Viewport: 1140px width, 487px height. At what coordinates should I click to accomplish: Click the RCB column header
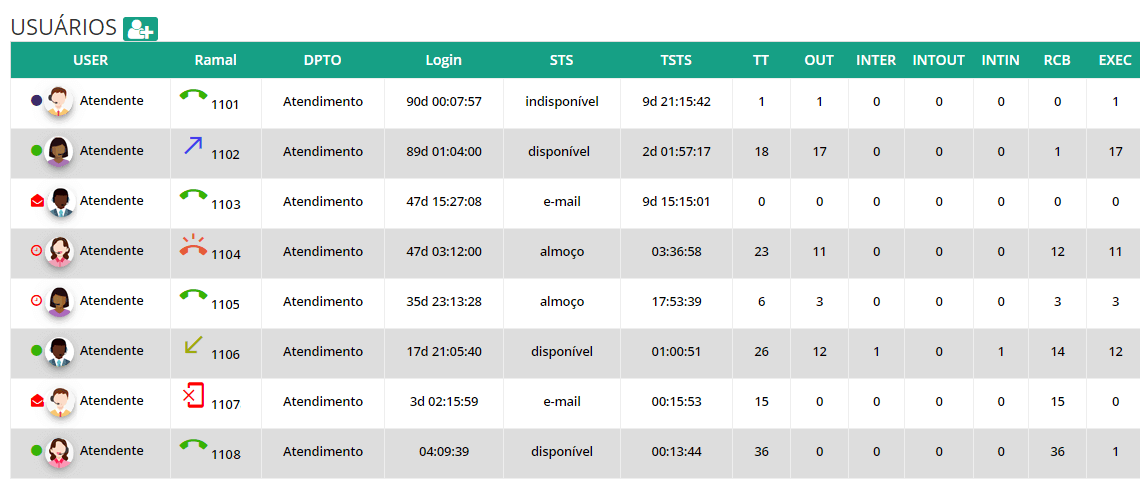tap(1057, 60)
